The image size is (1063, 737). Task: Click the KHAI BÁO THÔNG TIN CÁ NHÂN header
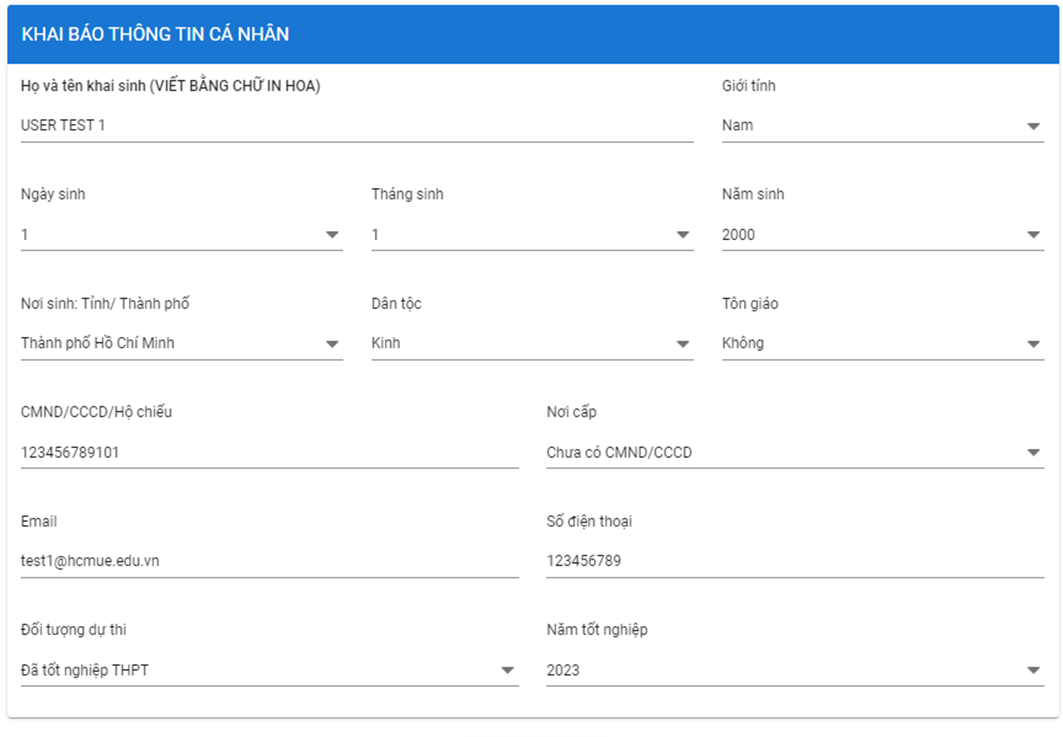point(155,34)
